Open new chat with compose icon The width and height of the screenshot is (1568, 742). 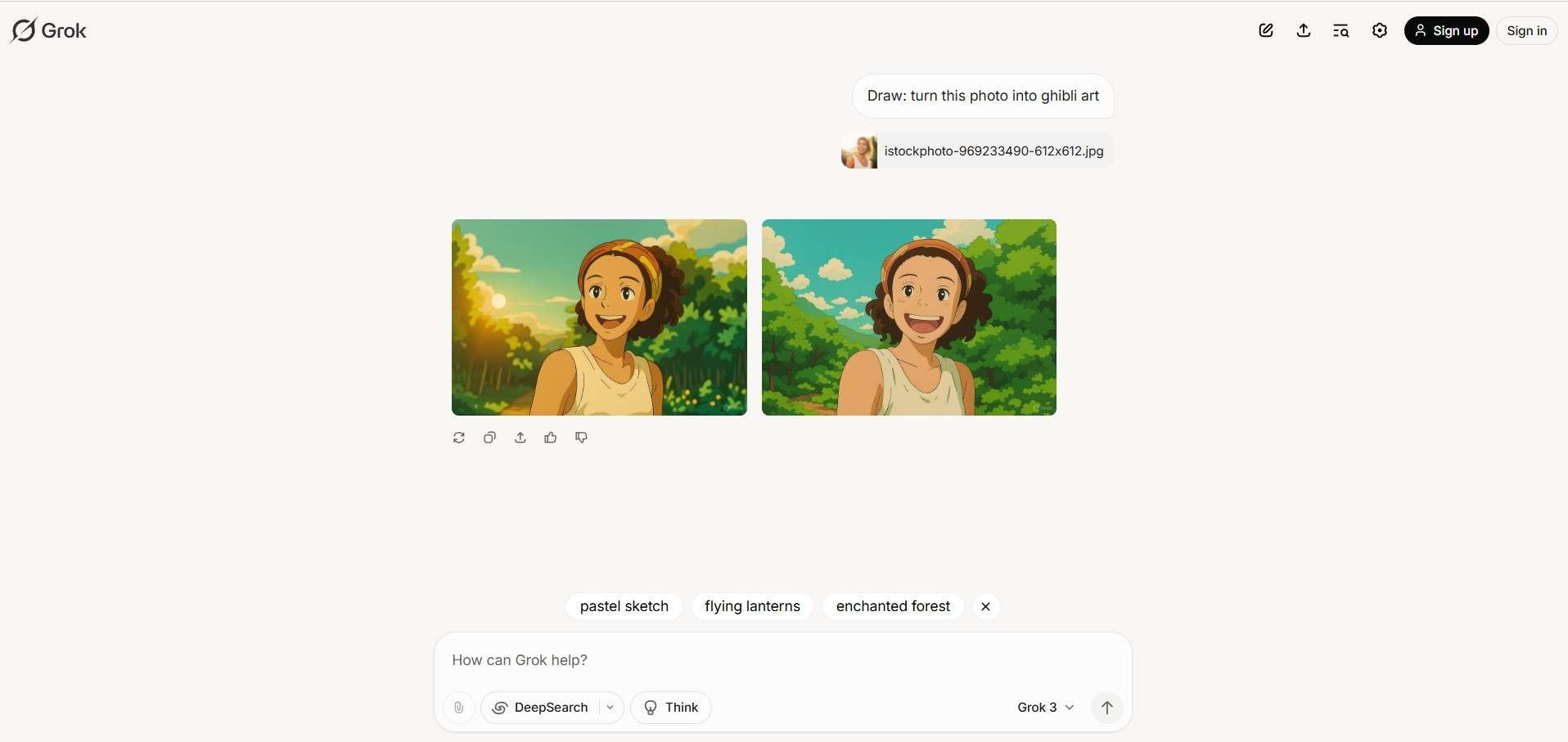pos(1266,30)
